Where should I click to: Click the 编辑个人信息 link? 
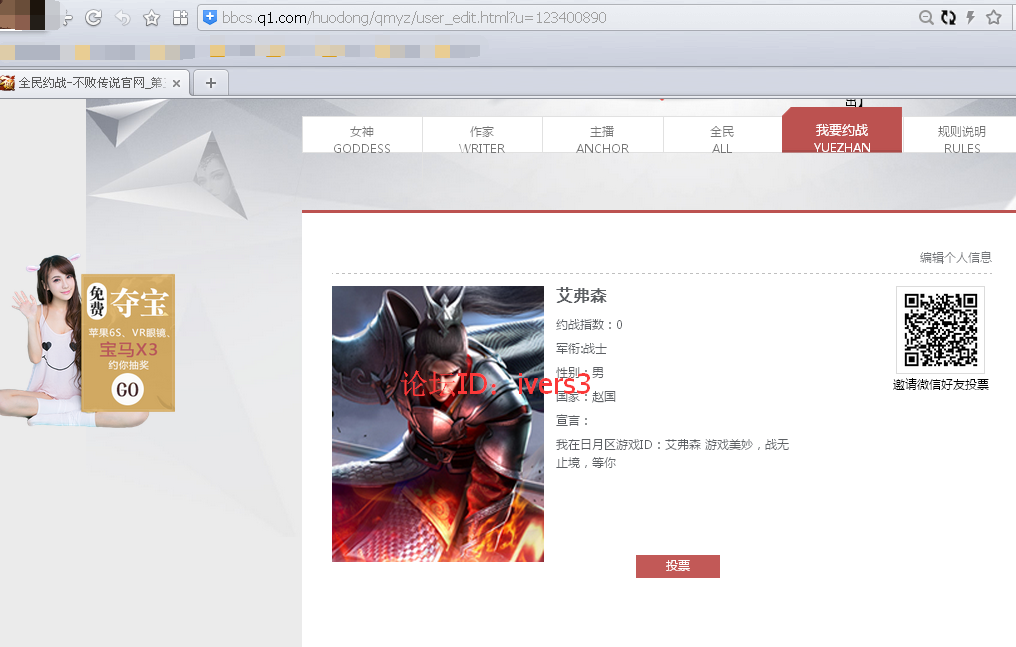pyautogui.click(x=956, y=258)
